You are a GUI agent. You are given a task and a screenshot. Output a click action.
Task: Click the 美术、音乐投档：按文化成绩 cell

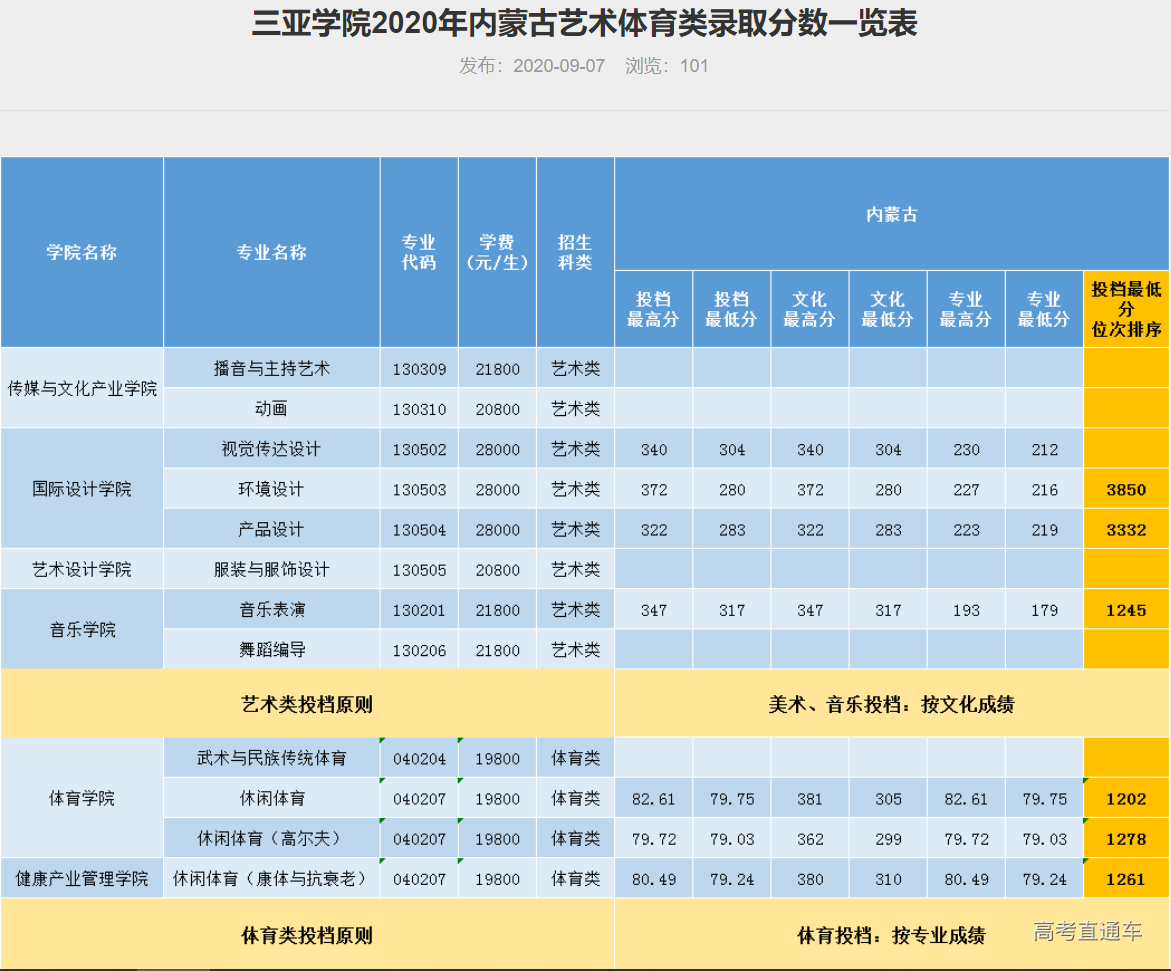(891, 704)
